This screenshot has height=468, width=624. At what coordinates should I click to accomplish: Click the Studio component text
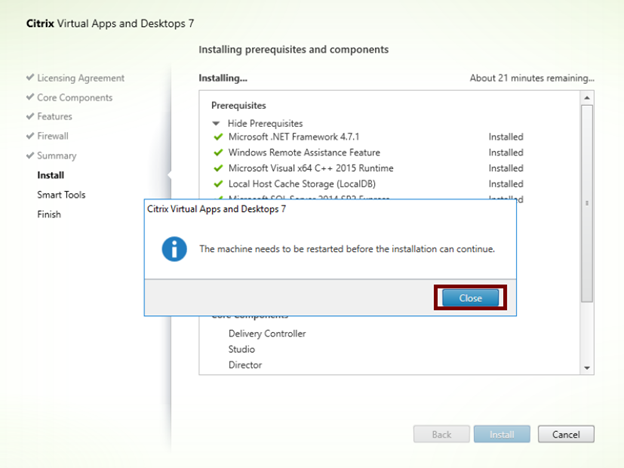point(242,349)
